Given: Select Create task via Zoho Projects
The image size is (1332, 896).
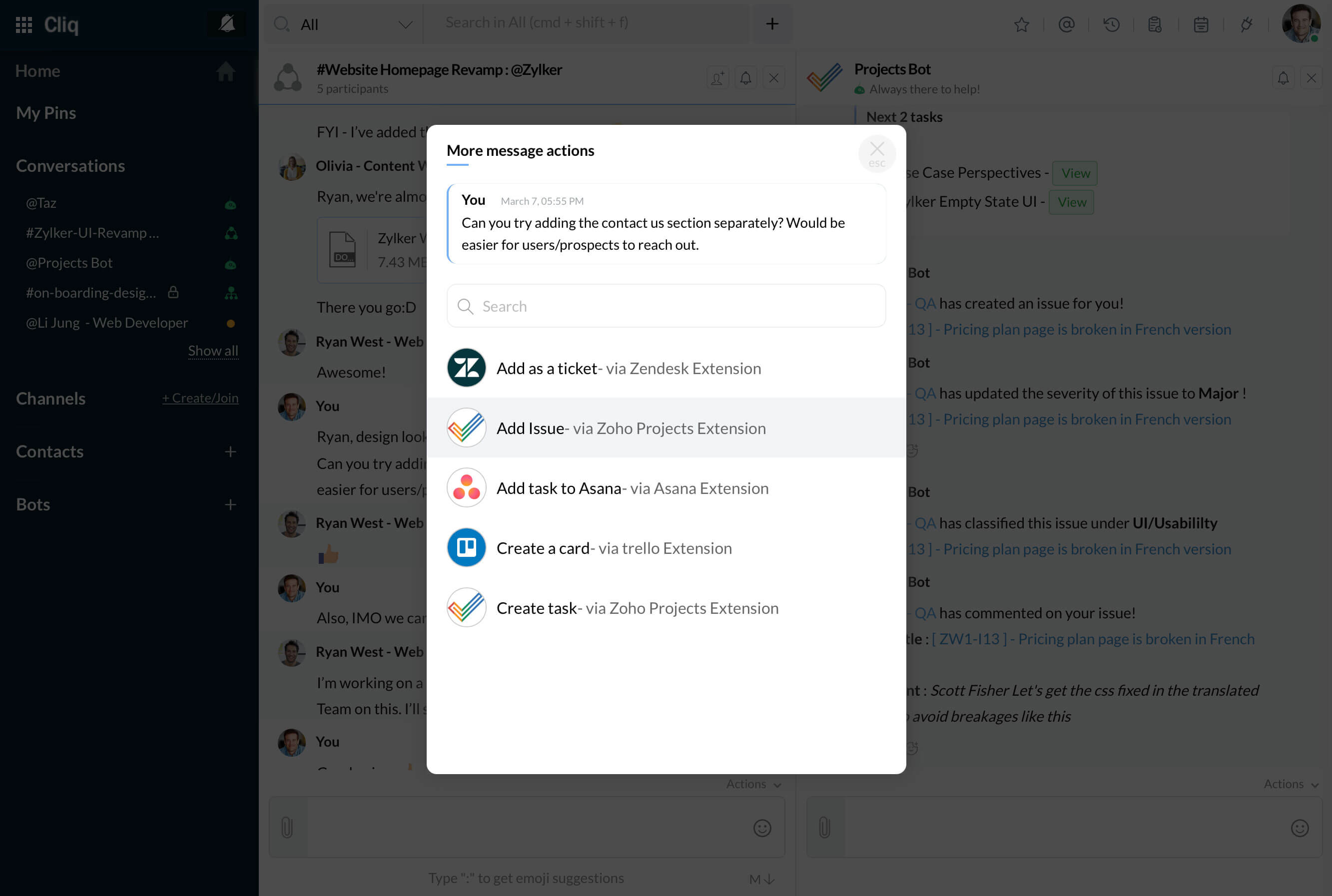Looking at the screenshot, I should click(x=666, y=608).
